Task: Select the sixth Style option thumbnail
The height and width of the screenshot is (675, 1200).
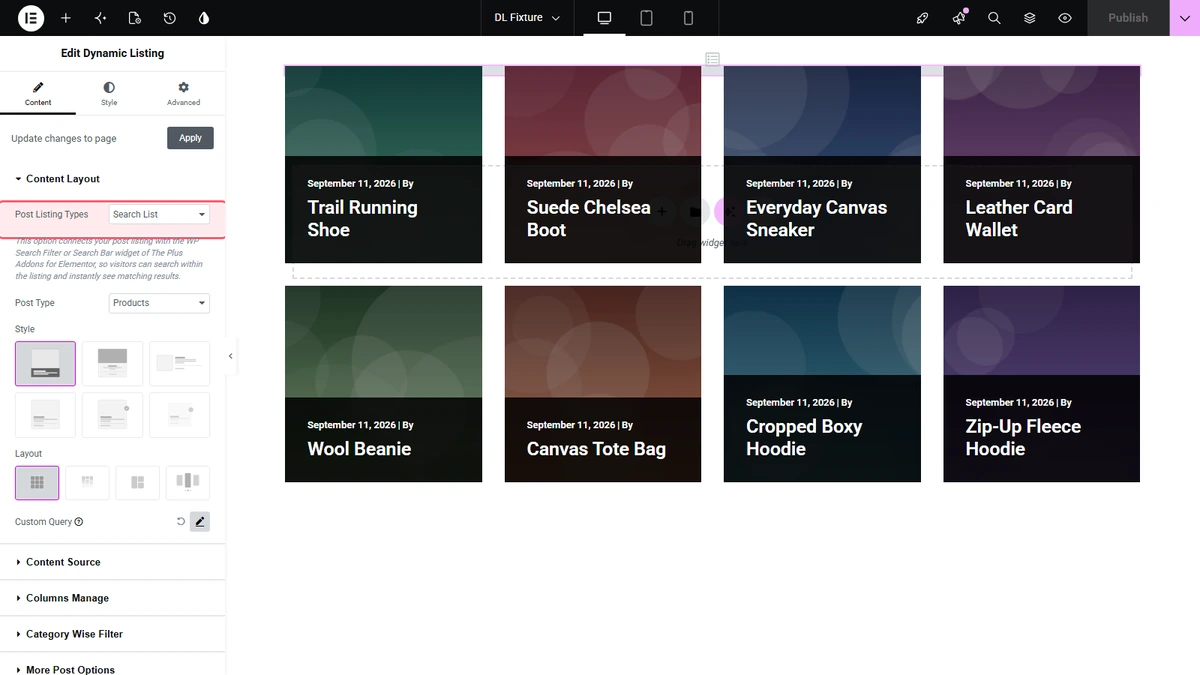Action: tap(179, 415)
